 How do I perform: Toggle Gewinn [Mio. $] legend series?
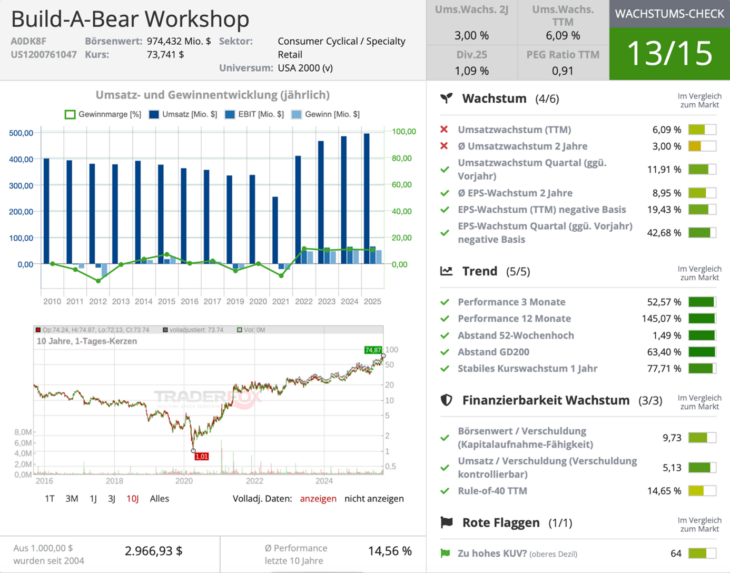[325, 114]
